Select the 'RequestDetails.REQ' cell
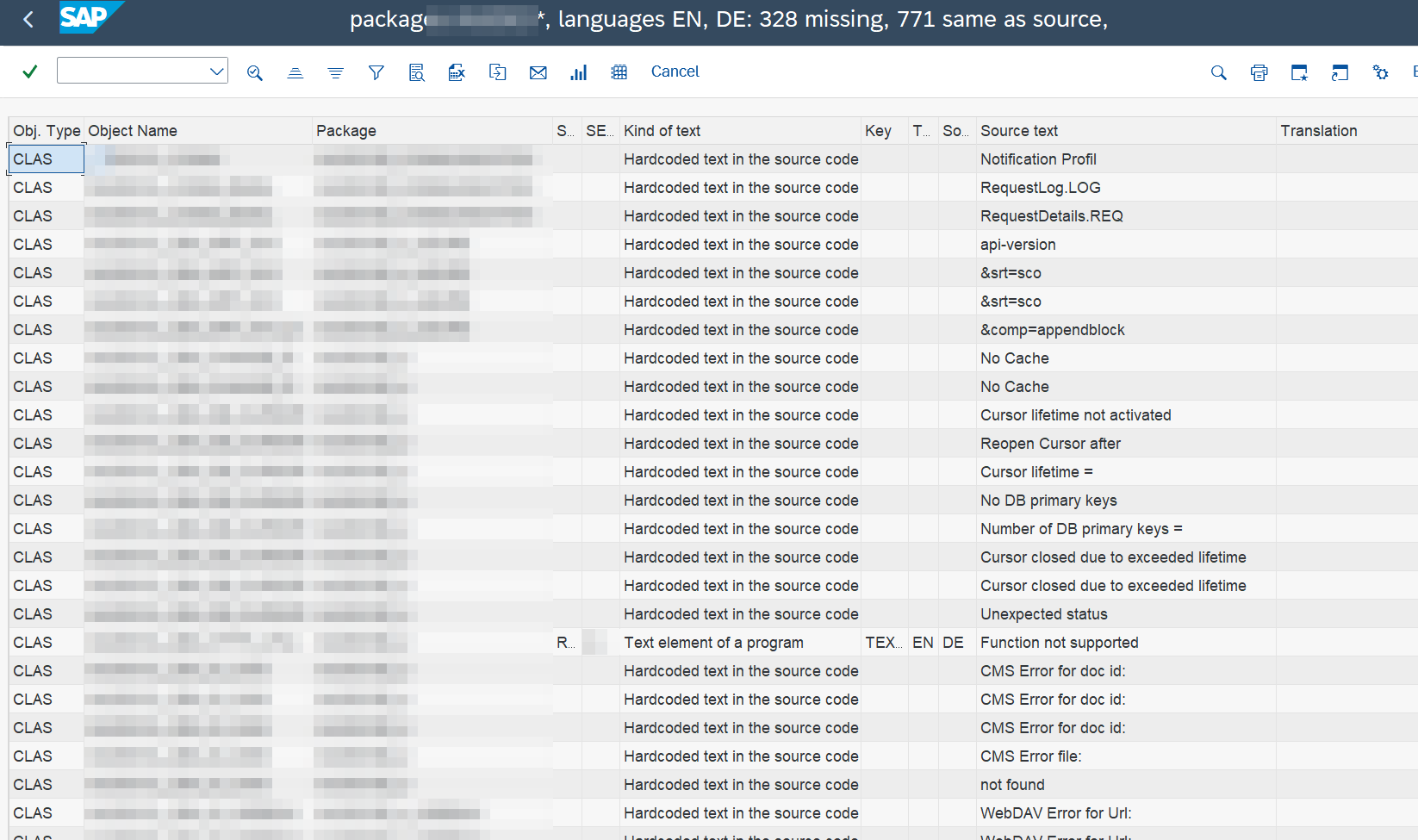Viewport: 1418px width, 840px height. (x=1126, y=216)
